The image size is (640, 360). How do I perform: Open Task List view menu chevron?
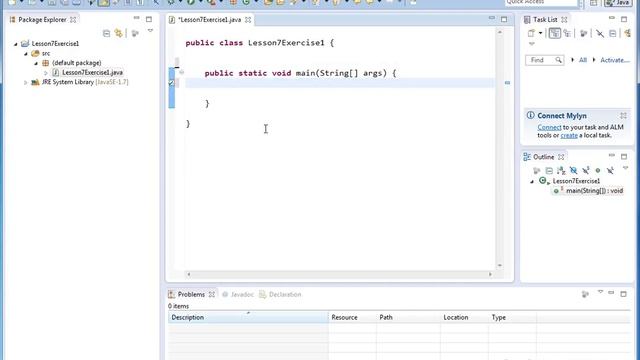click(x=531, y=44)
